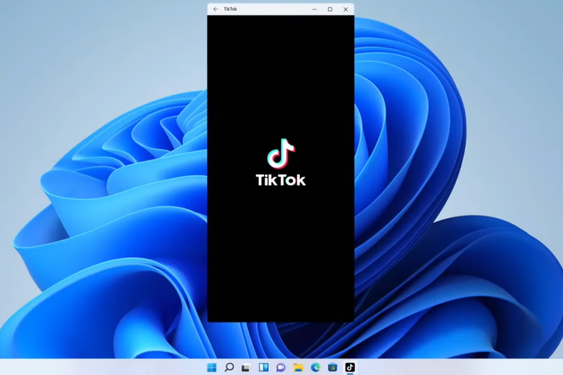Viewport: 563px width, 375px height.
Task: Open taskbar Search magnifier
Action: click(x=229, y=367)
